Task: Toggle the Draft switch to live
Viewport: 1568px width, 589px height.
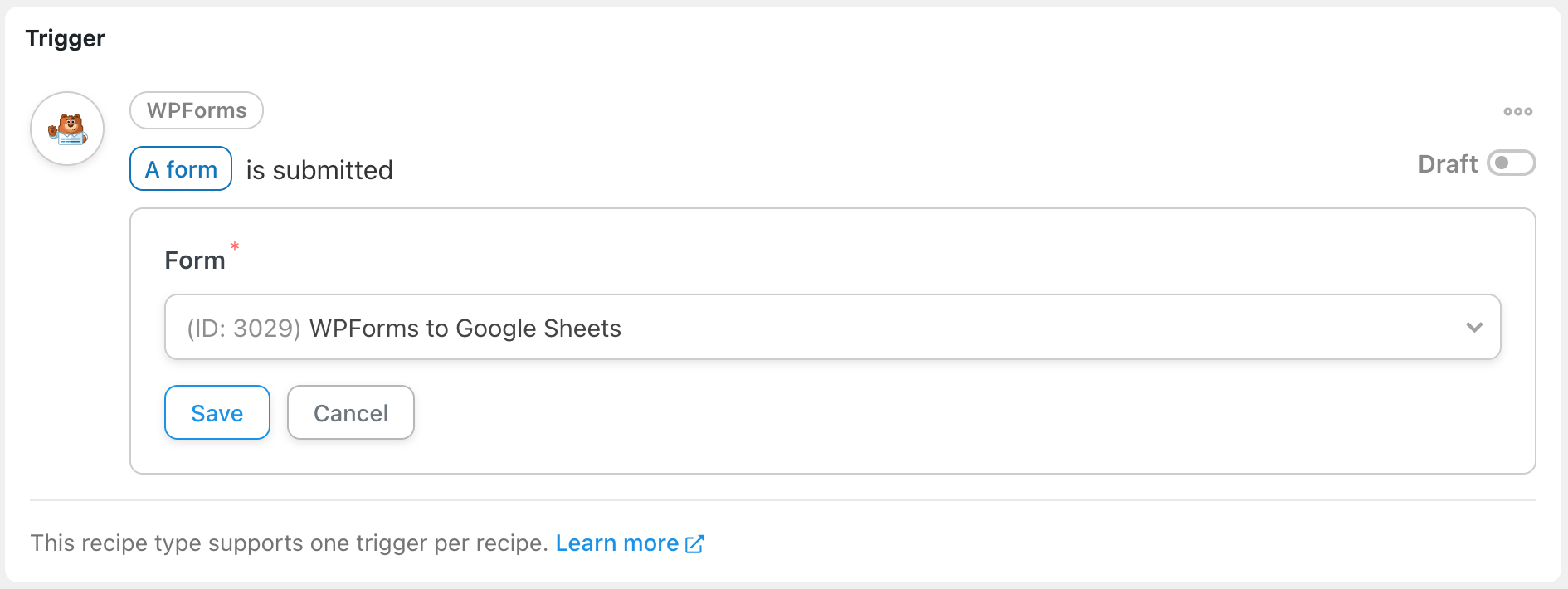Action: (1511, 163)
